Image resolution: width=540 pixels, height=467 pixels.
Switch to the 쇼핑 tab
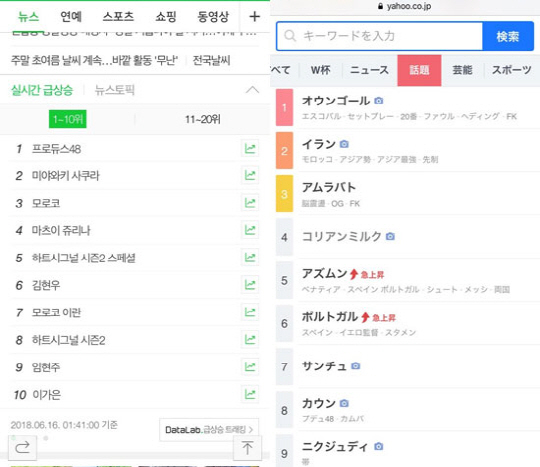(166, 17)
